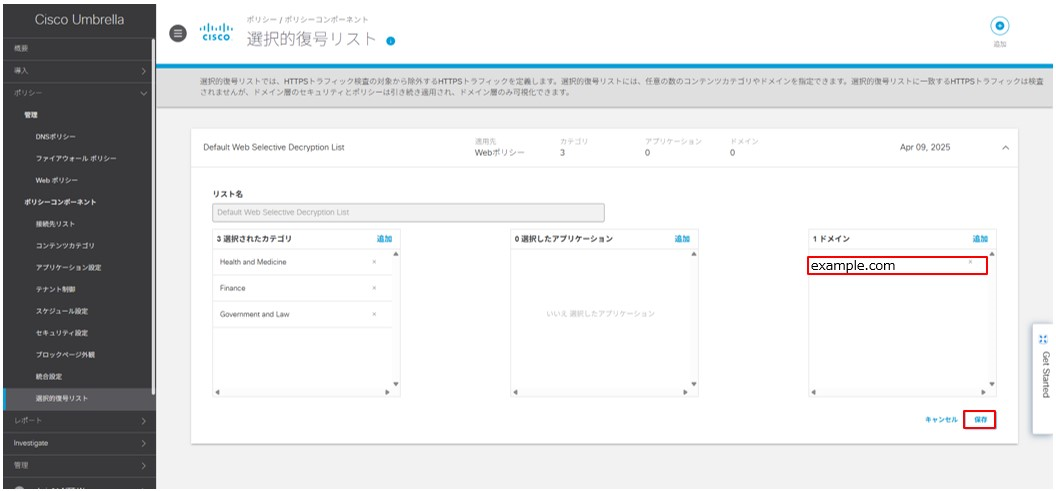Click right arrow of applications horizontal scrollbar

point(686,392)
